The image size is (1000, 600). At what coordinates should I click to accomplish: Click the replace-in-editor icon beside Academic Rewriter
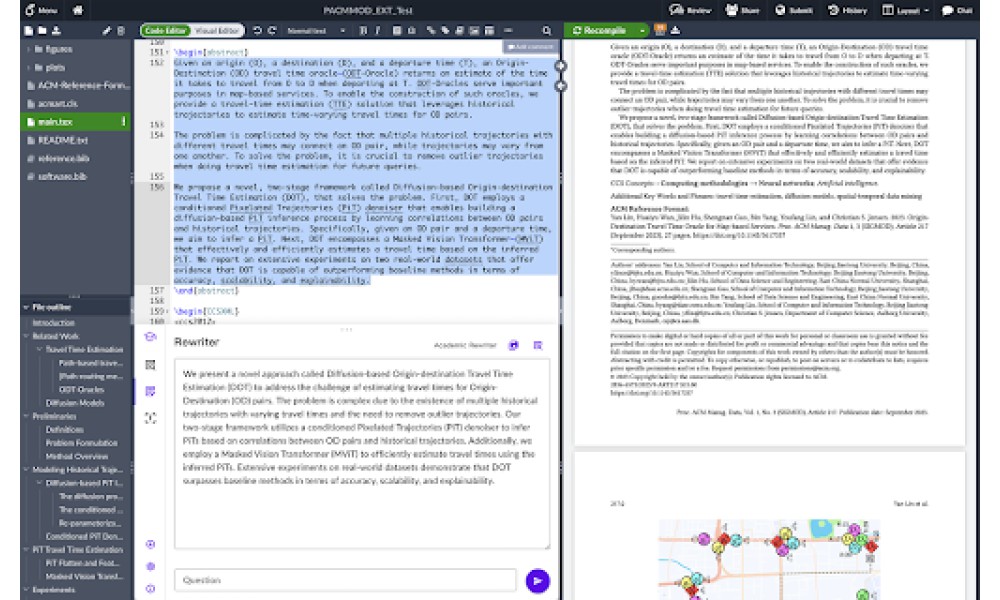click(513, 345)
